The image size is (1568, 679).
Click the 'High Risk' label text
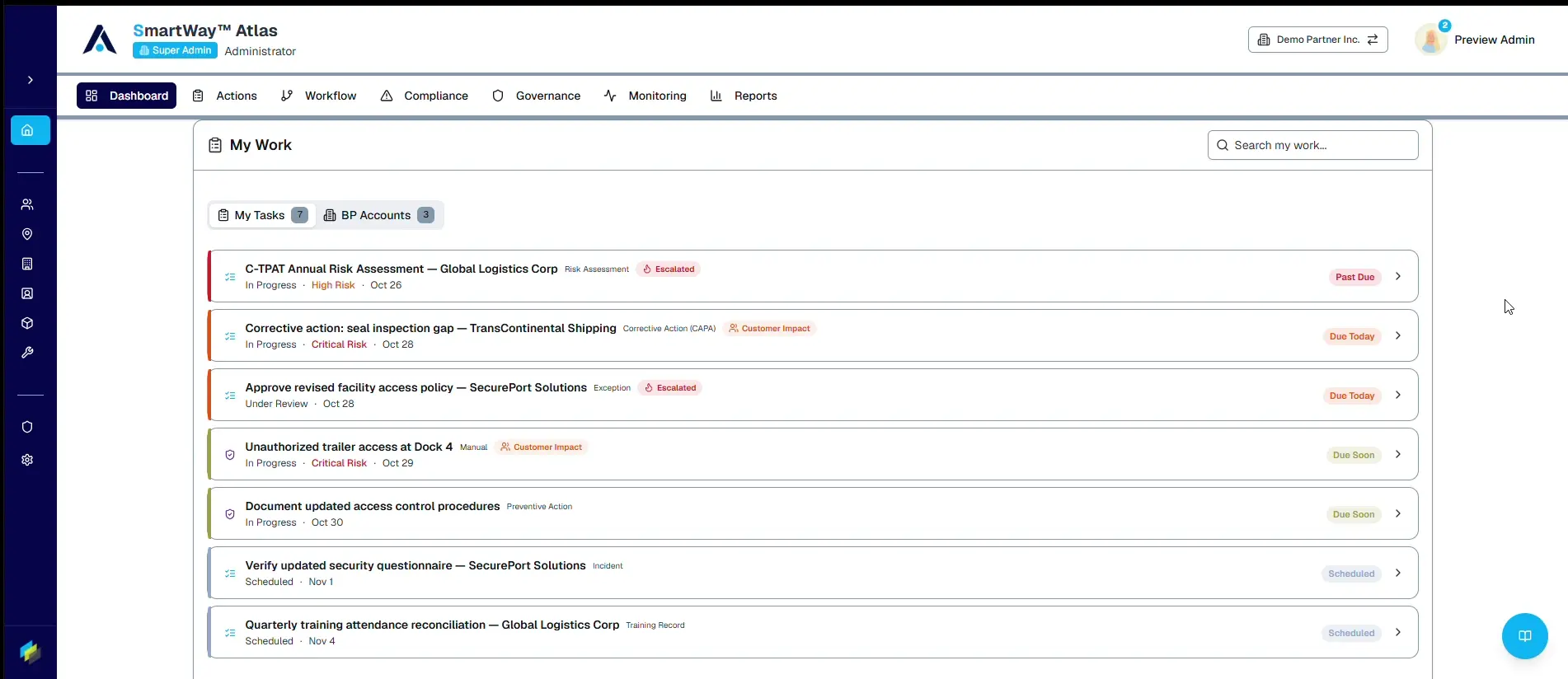click(333, 285)
